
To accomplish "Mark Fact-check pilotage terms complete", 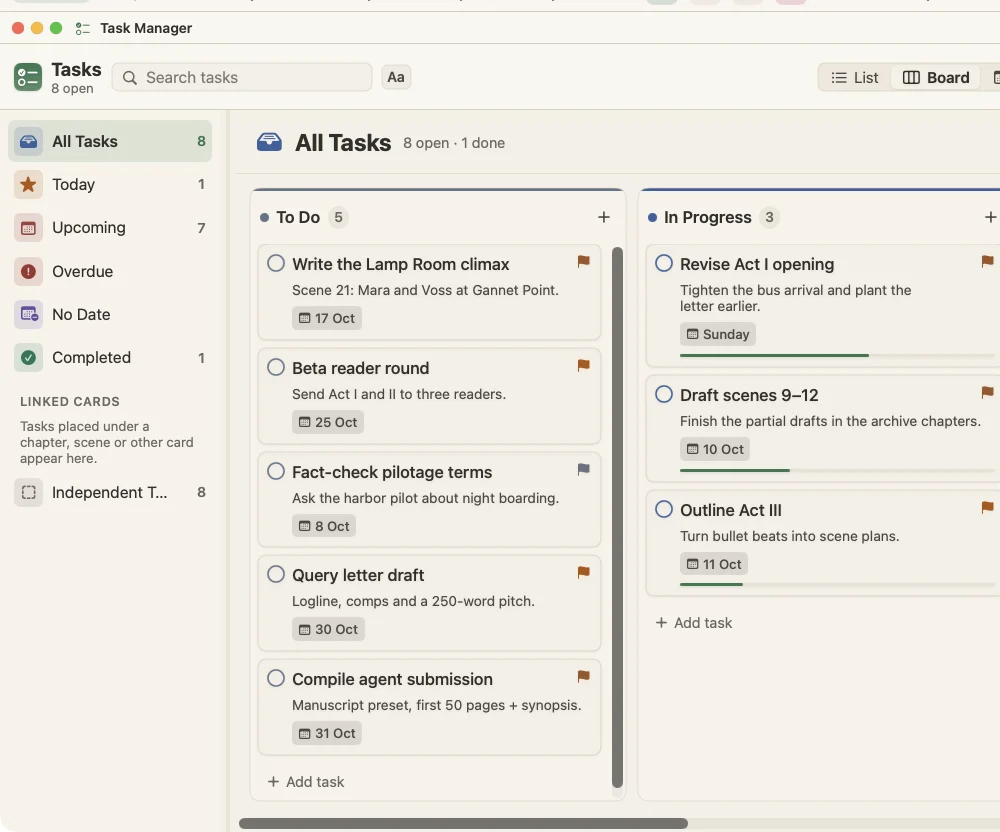I will point(276,471).
